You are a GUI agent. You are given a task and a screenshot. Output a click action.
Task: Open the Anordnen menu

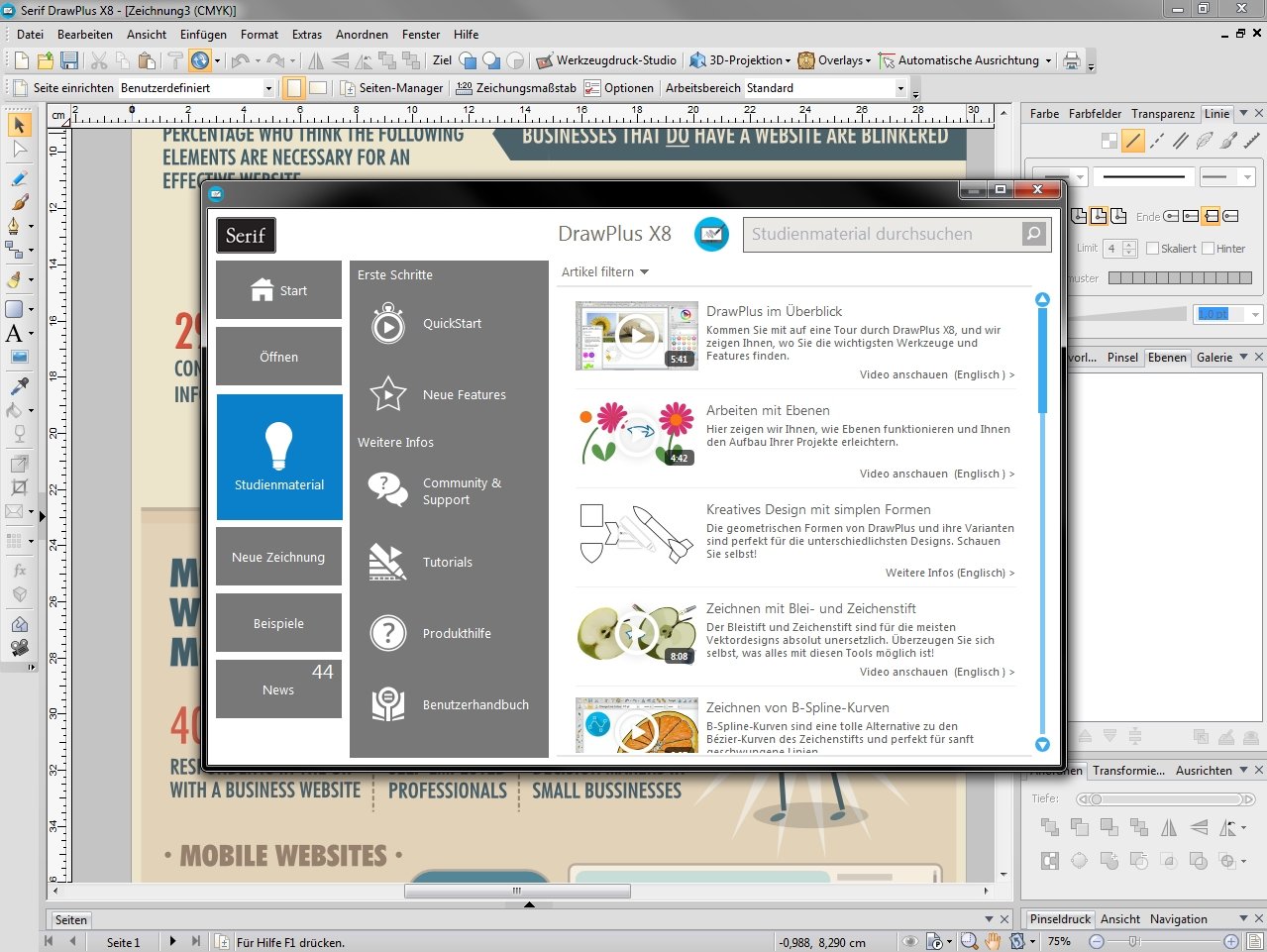362,34
